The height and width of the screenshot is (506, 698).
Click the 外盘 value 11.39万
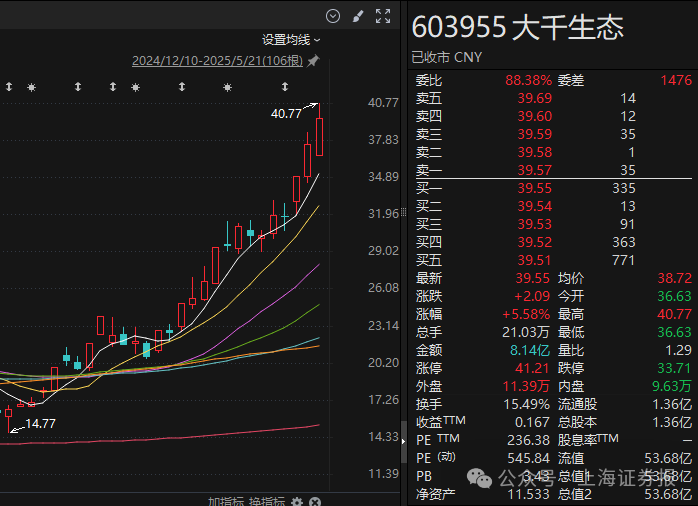tap(526, 386)
